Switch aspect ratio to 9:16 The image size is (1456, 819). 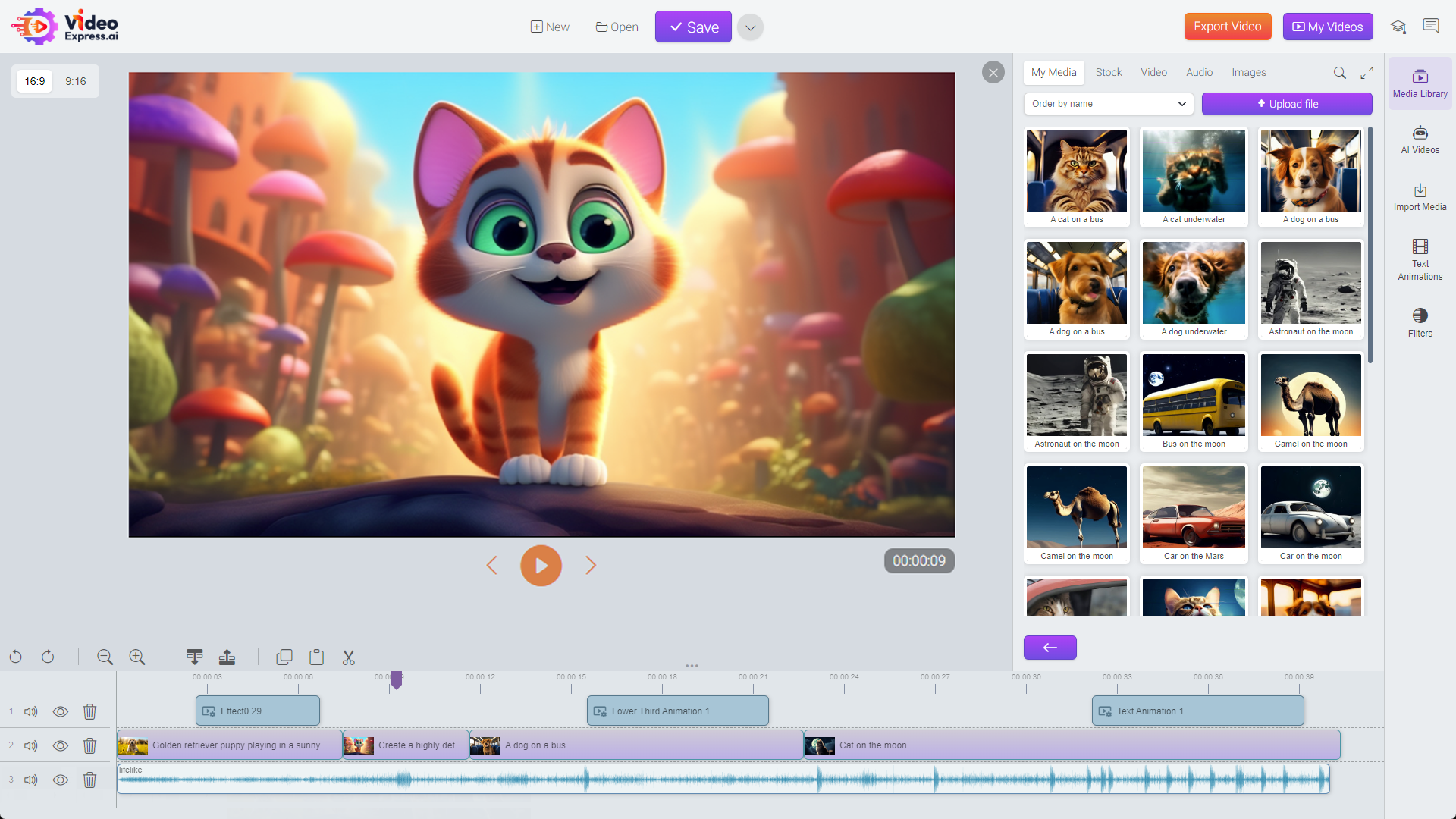[75, 81]
